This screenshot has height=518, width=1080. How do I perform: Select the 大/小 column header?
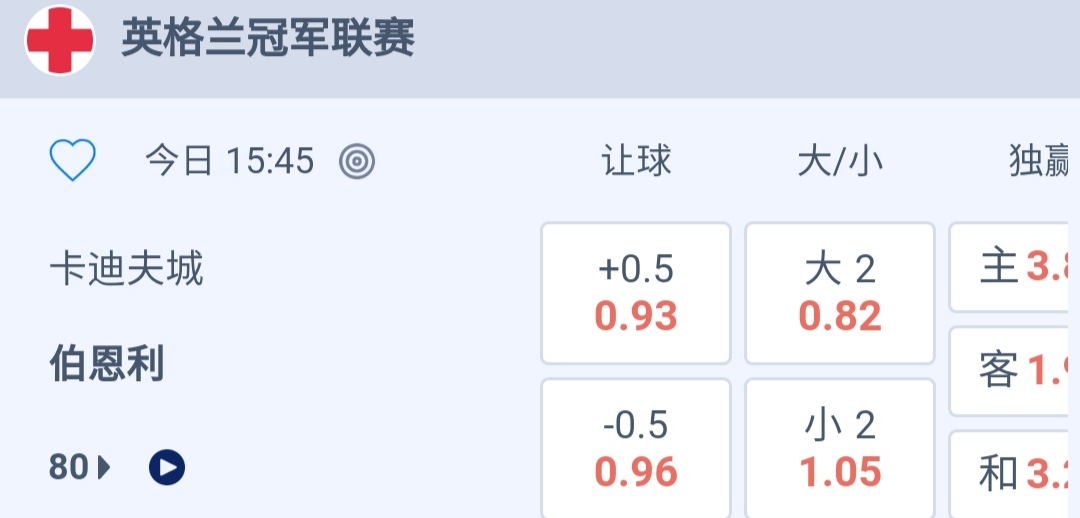[x=840, y=161]
